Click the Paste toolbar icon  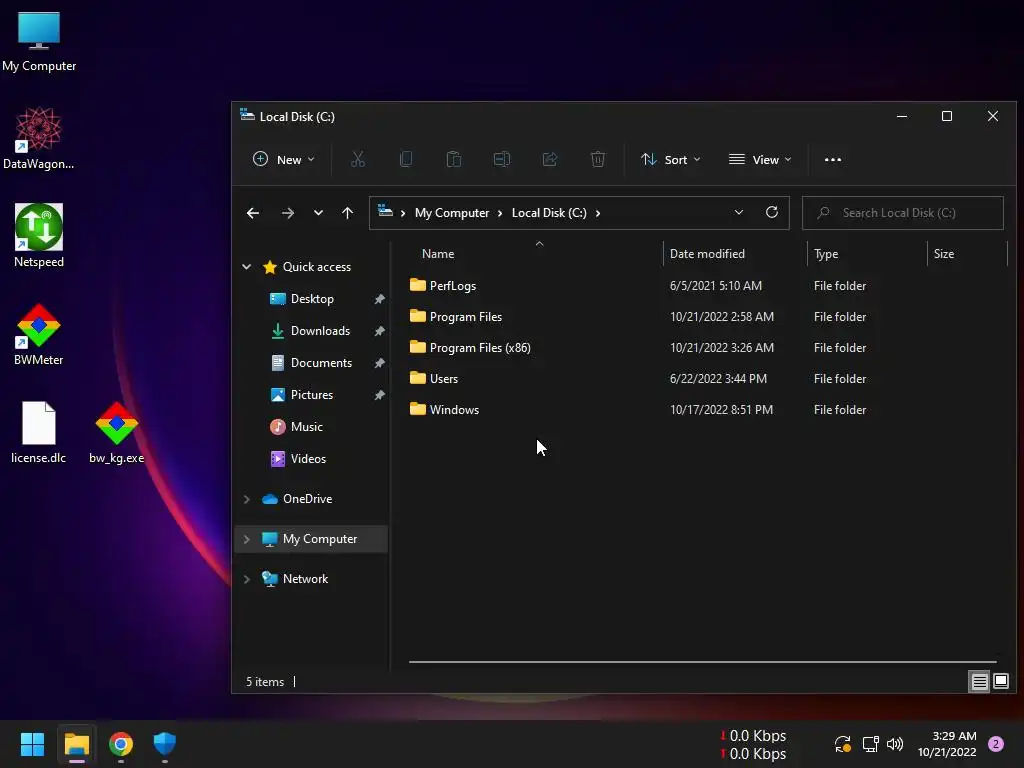(454, 159)
